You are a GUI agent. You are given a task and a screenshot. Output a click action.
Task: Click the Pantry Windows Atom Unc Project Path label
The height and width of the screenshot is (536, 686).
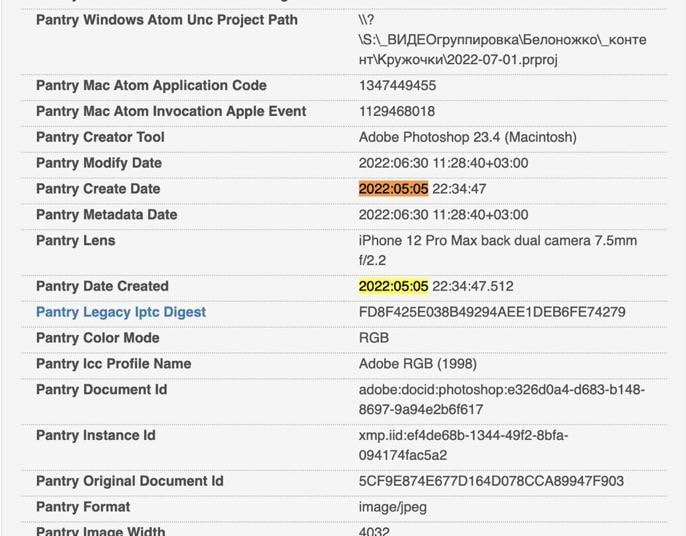[166, 20]
